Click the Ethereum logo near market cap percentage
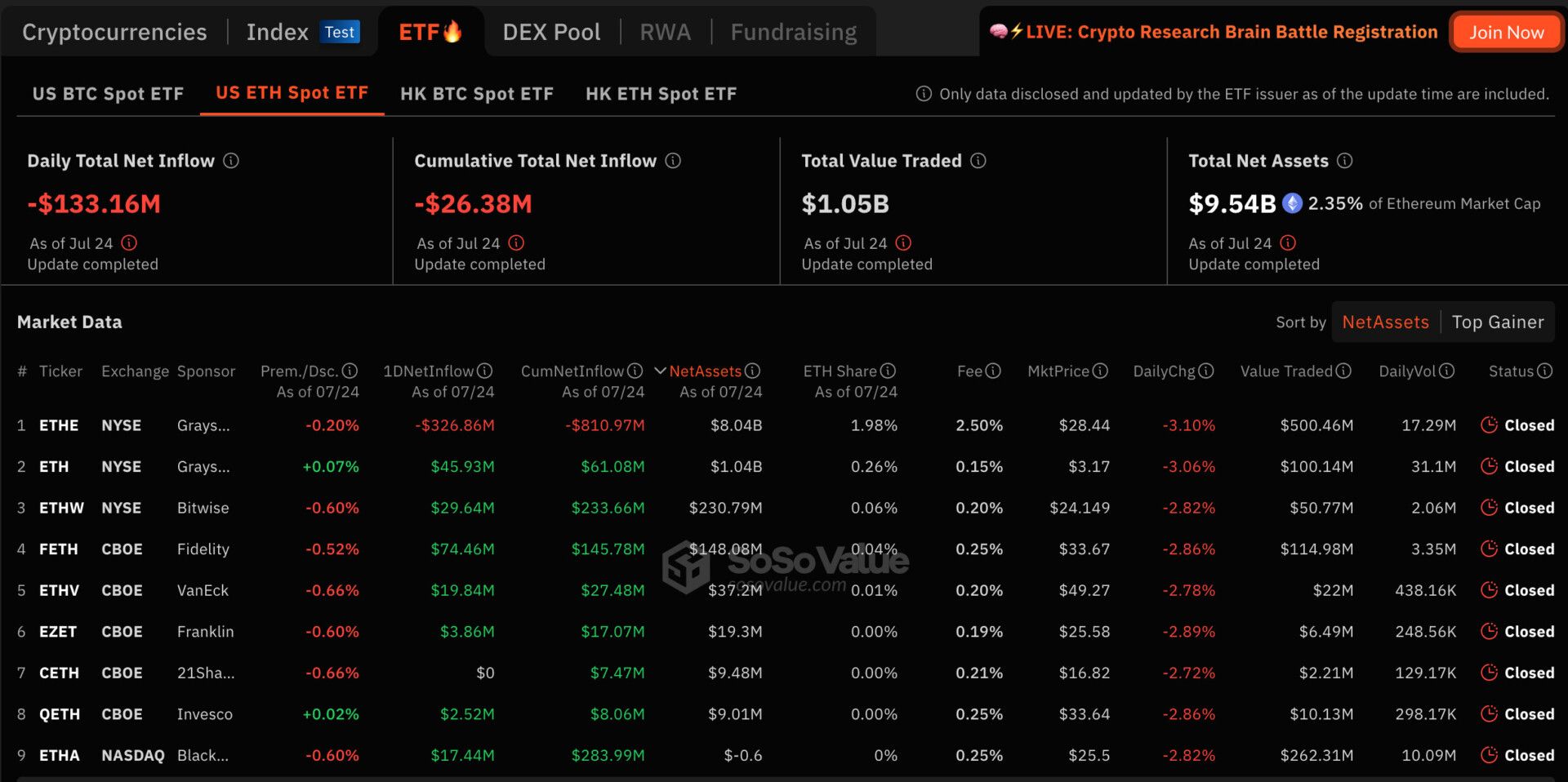 click(x=1292, y=203)
